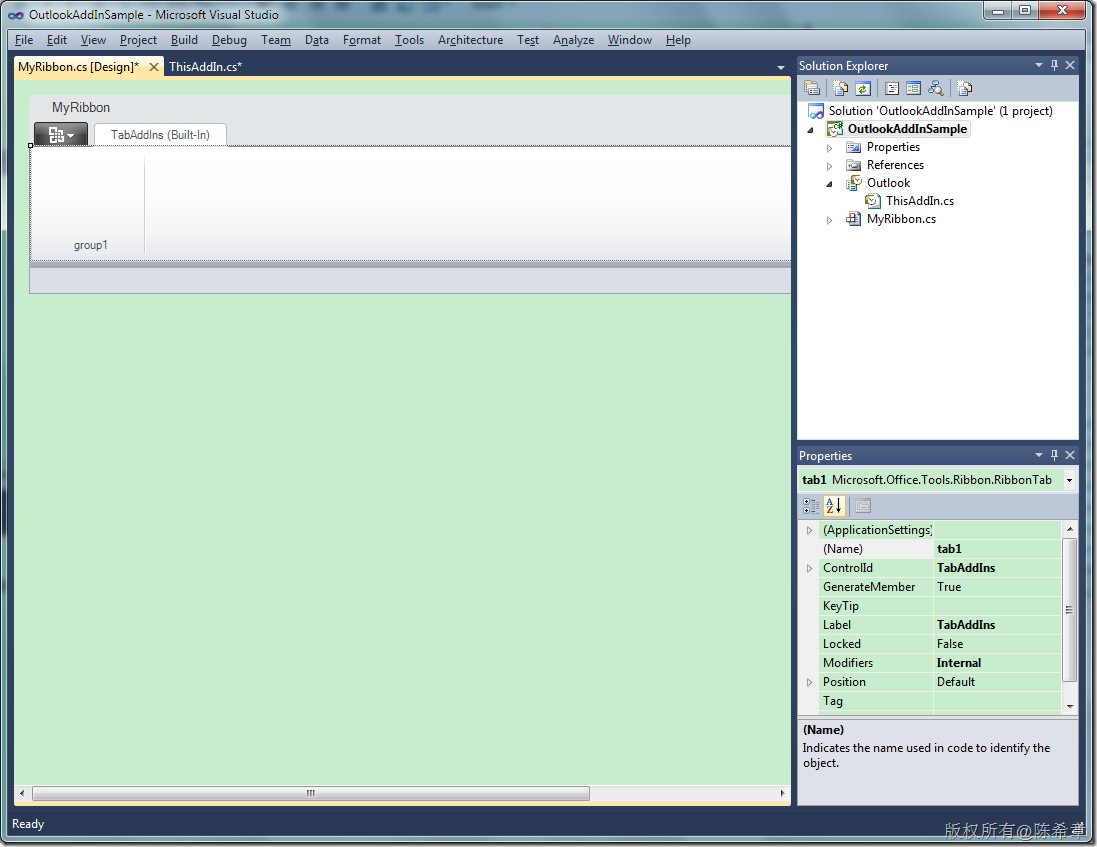This screenshot has height=847, width=1097.
Task: Expand the MyRibbon.cs node
Action: (x=830, y=220)
